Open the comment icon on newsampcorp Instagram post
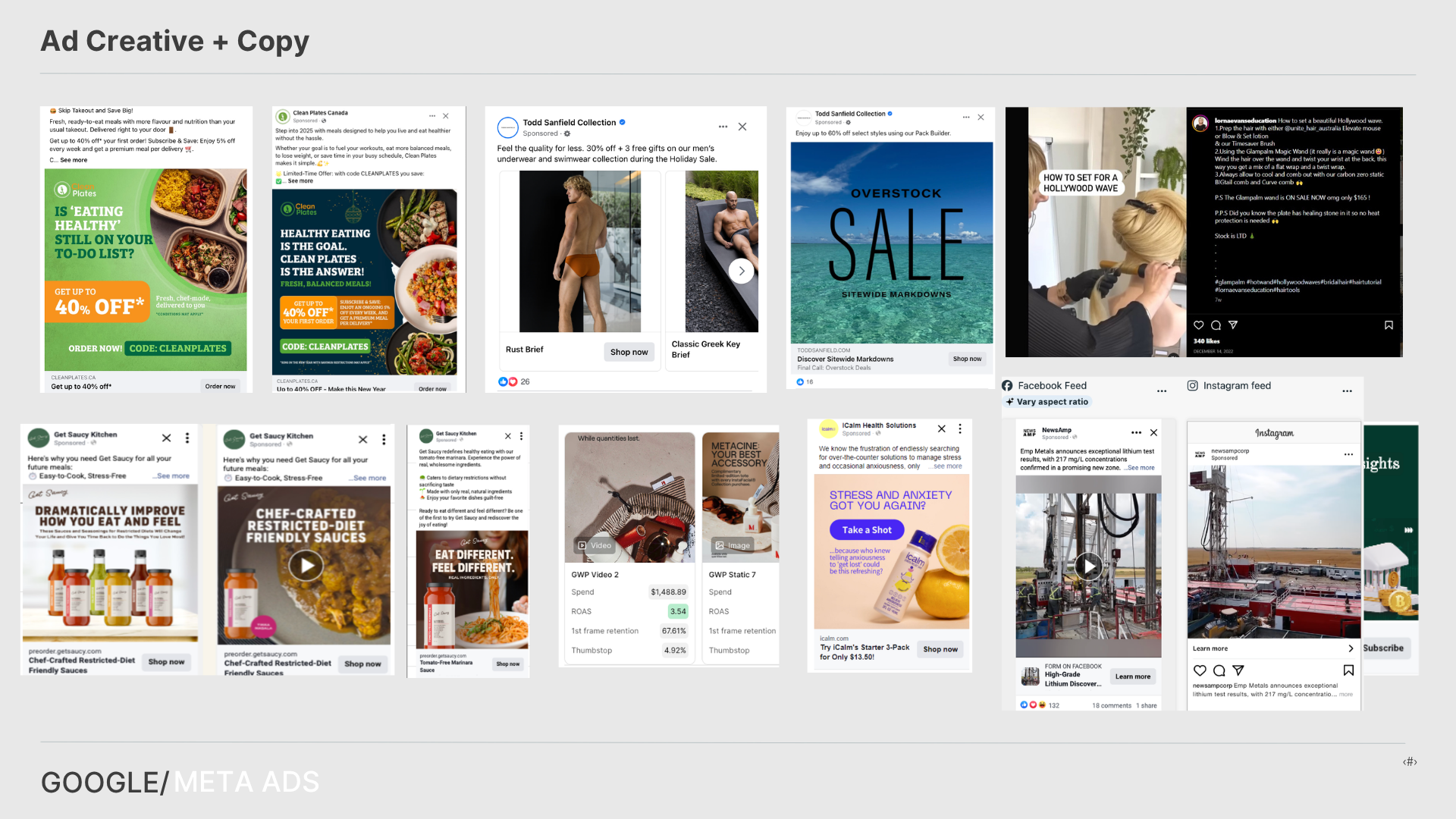This screenshot has height=819, width=1456. [x=1219, y=670]
